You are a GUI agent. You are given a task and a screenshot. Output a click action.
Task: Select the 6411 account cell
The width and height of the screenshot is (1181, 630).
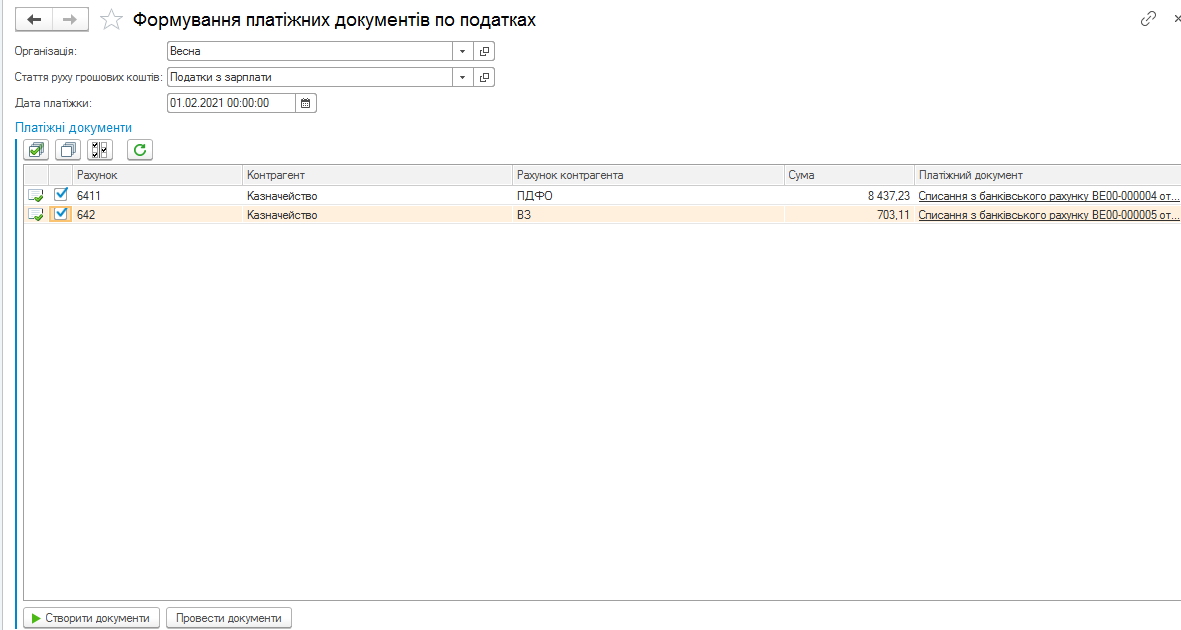[157, 196]
